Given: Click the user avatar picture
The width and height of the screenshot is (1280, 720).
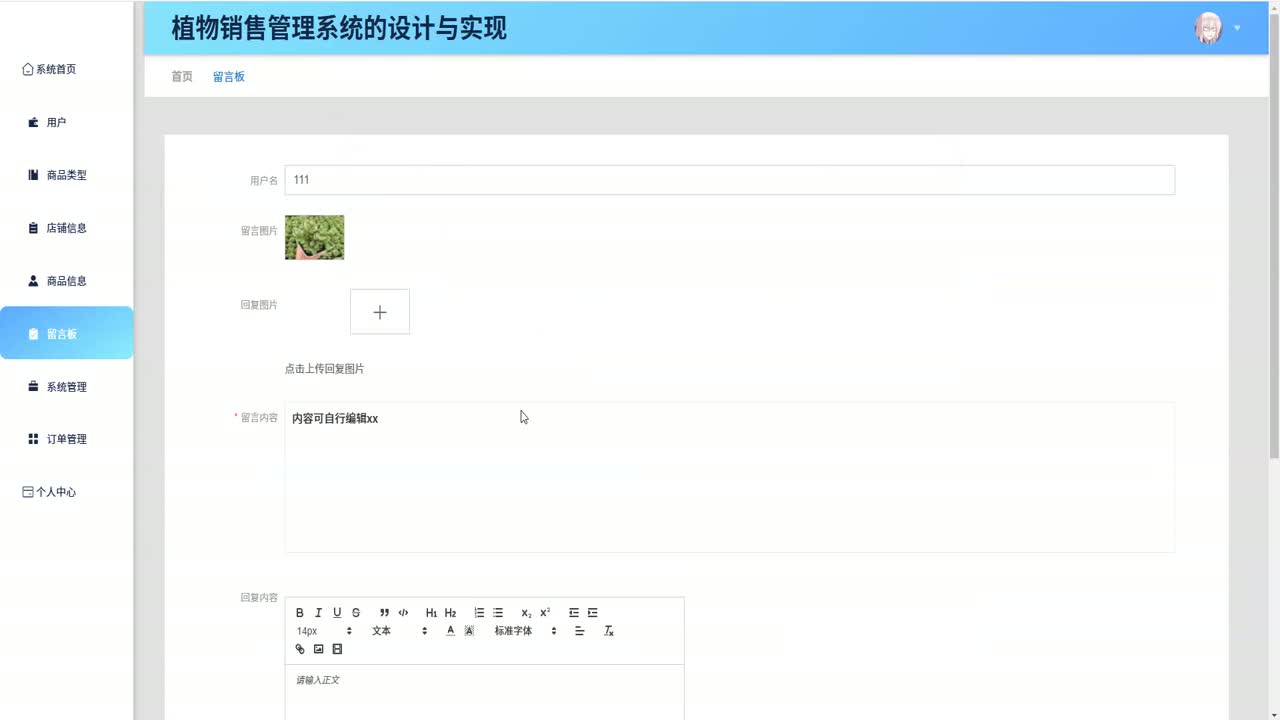Looking at the screenshot, I should (1208, 28).
